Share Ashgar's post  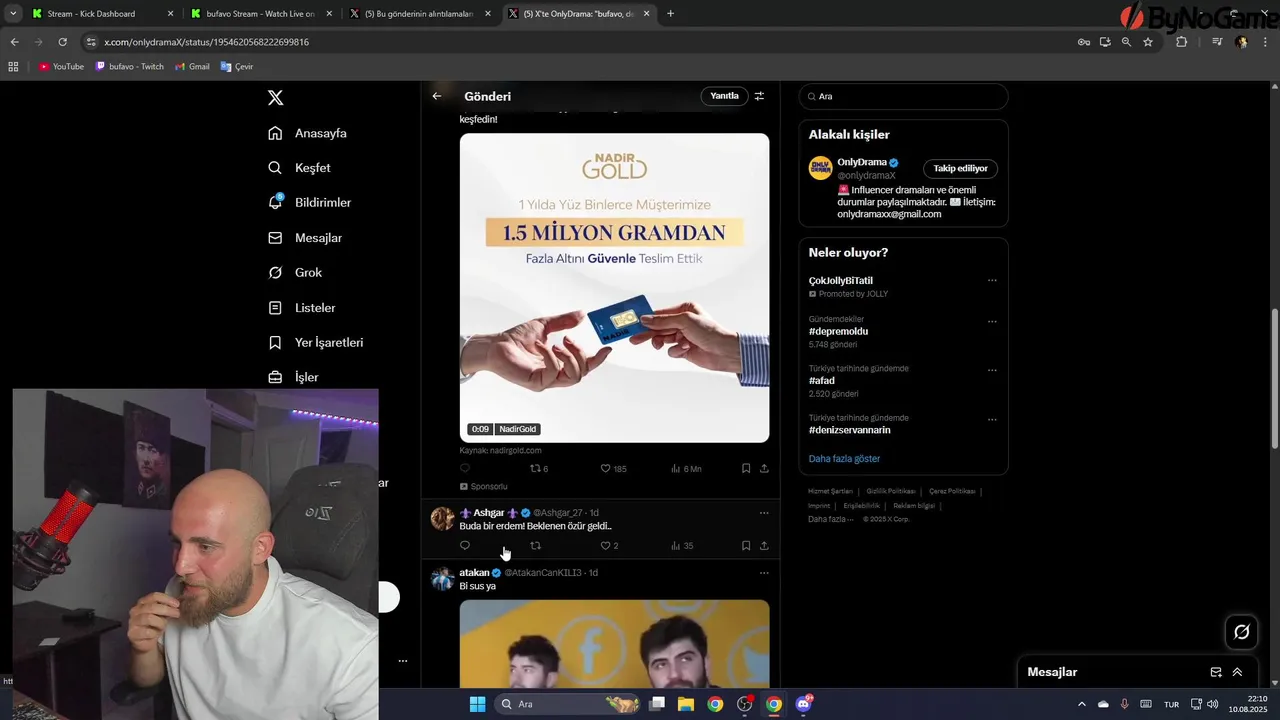coord(764,546)
